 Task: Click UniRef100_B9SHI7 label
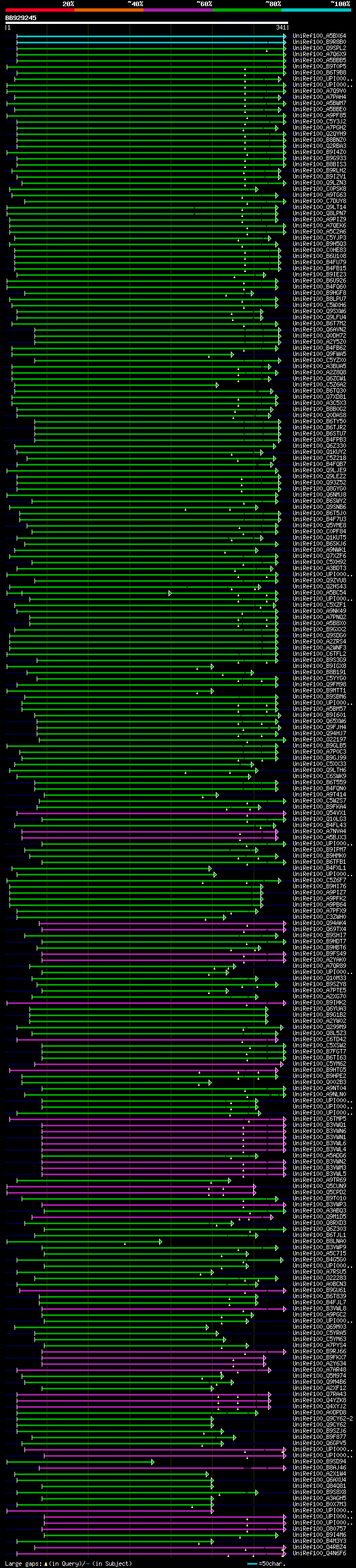point(319,935)
